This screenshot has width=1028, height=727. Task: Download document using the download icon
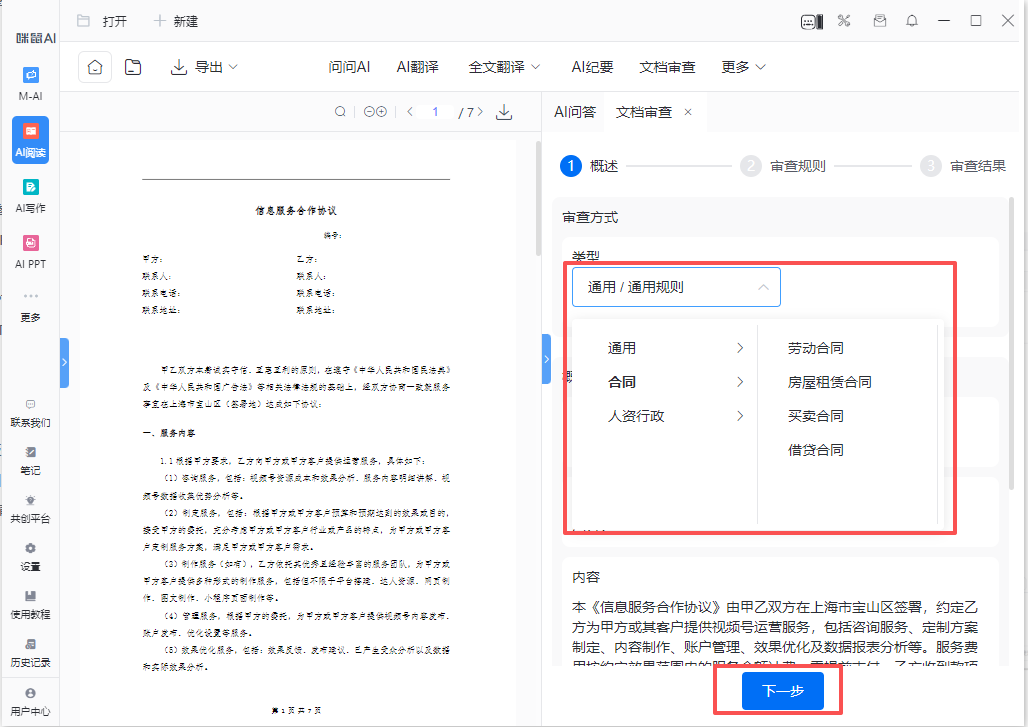tap(504, 112)
